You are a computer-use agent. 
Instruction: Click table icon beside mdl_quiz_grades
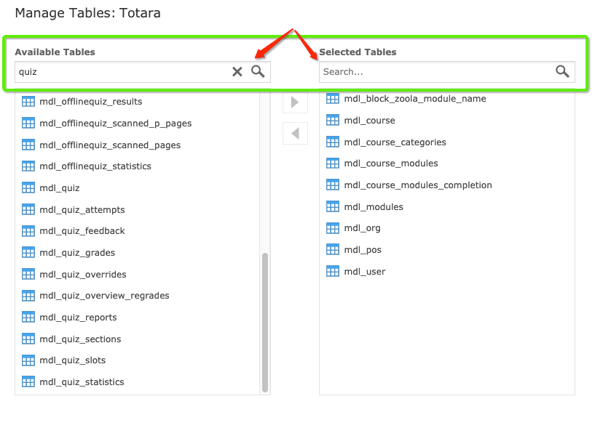pyautogui.click(x=28, y=253)
